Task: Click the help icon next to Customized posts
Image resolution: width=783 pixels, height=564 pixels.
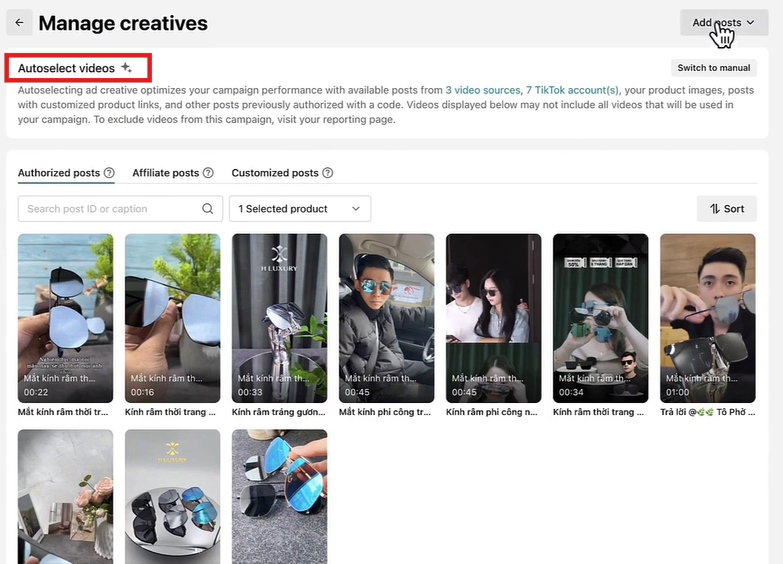Action: 327,173
